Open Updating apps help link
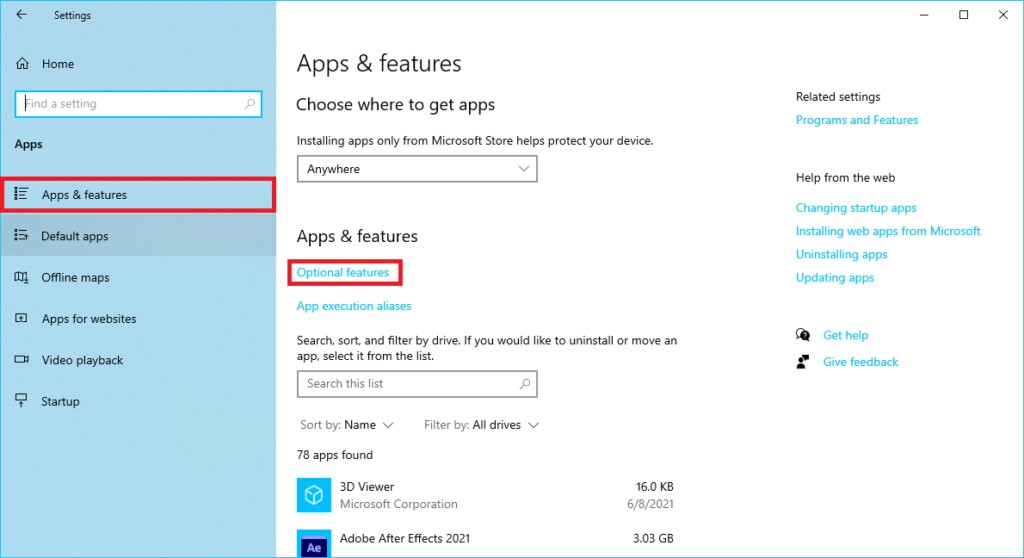Screen dimensions: 1024x558 point(835,278)
